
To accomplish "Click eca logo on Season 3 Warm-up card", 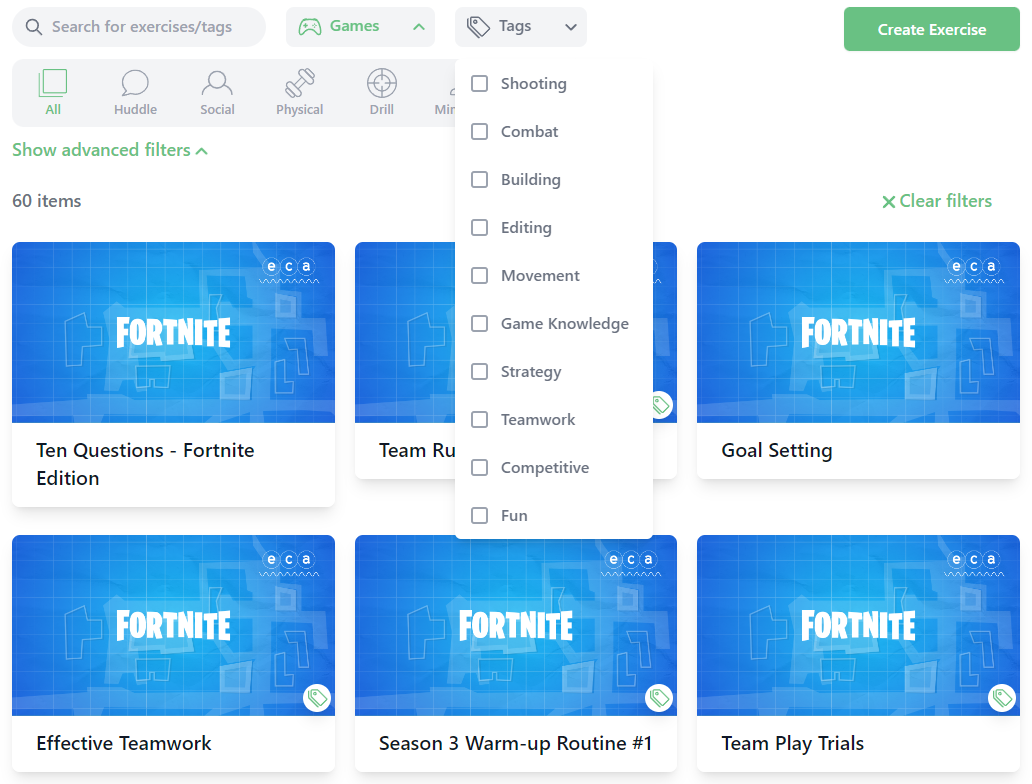I will (x=632, y=563).
